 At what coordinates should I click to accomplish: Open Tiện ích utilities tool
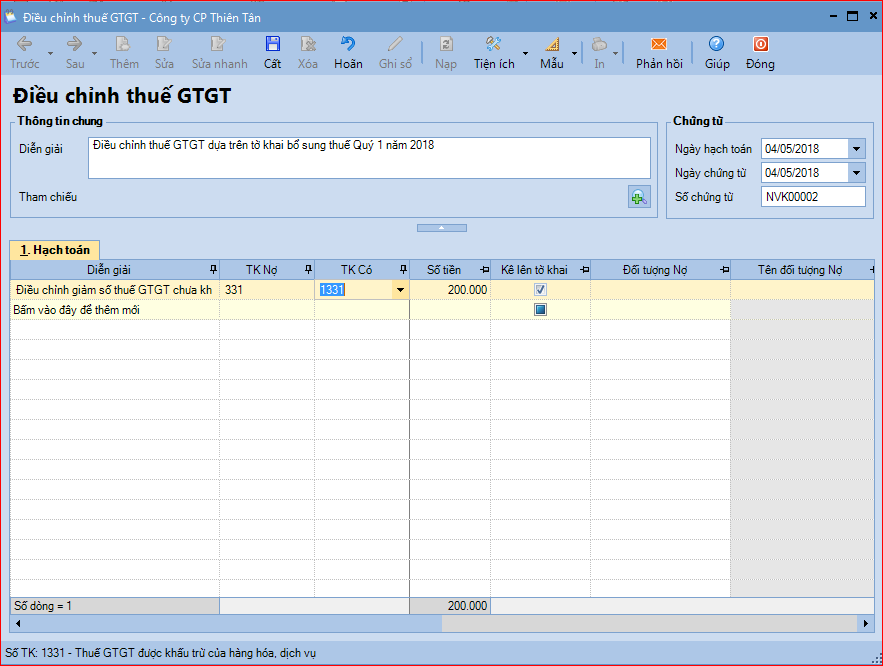pos(493,53)
